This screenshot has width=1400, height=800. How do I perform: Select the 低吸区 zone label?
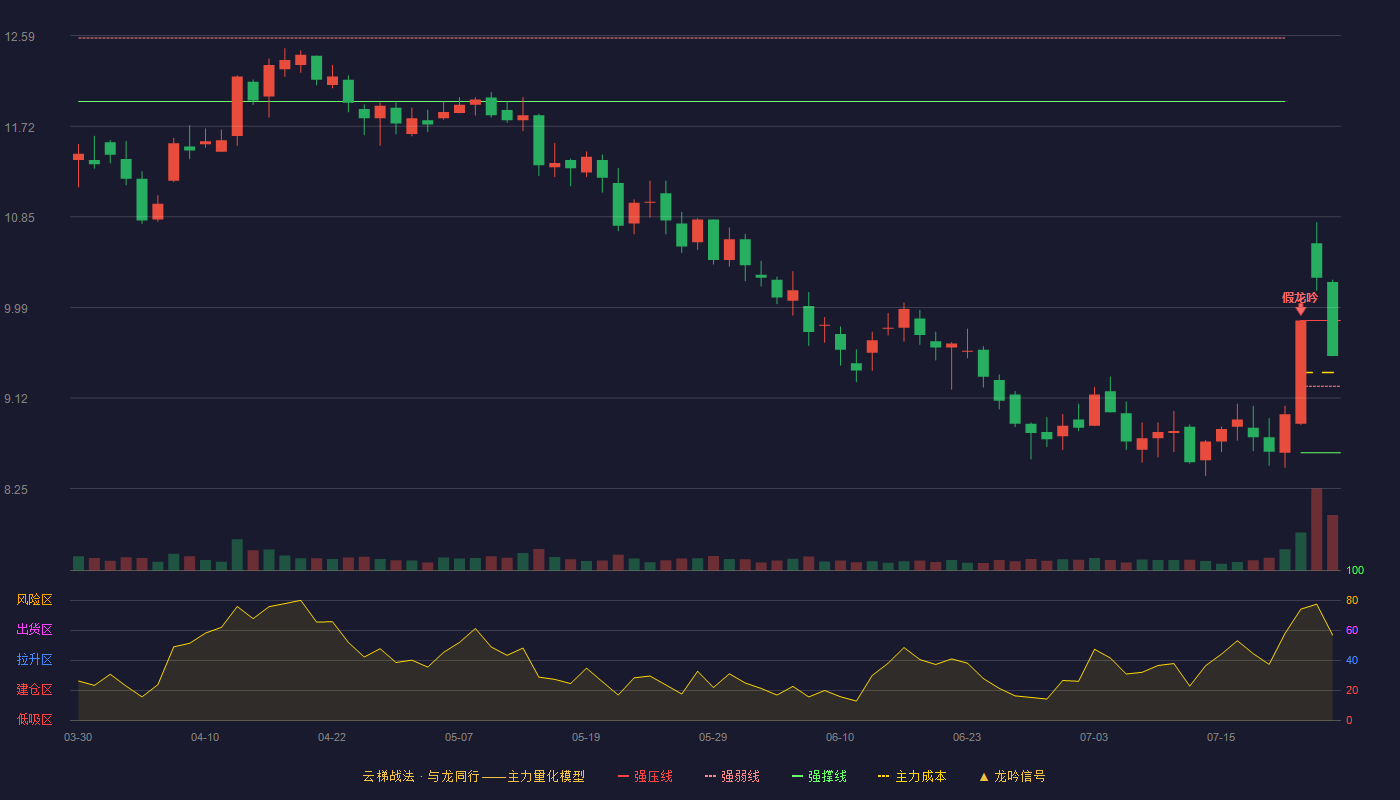(34, 719)
